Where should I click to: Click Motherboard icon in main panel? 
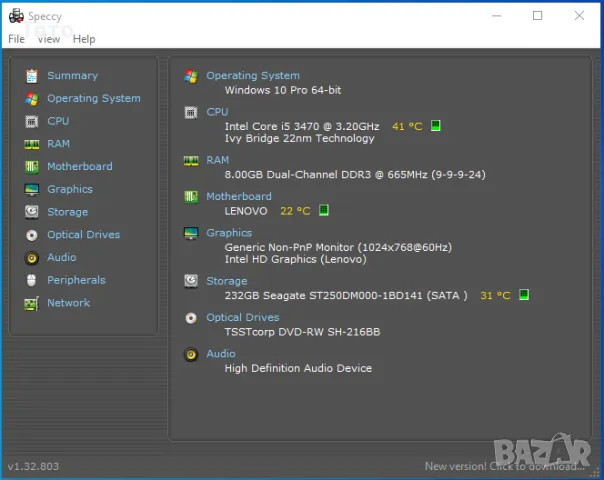(x=191, y=197)
